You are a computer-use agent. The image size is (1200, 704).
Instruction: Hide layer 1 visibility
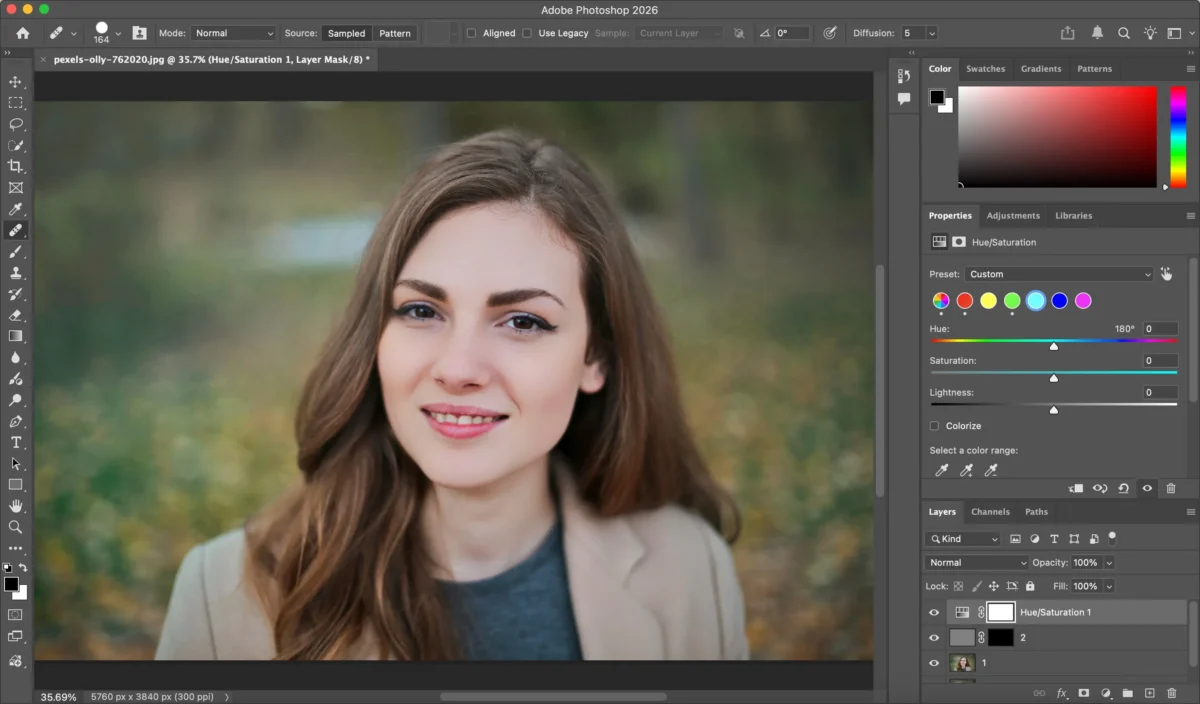pos(933,662)
